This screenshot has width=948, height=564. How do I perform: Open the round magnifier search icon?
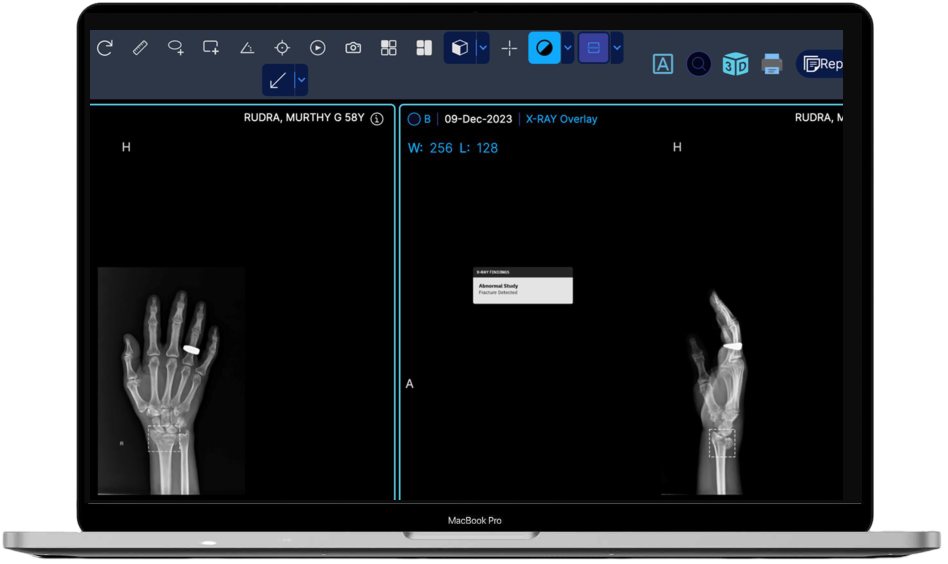[698, 64]
